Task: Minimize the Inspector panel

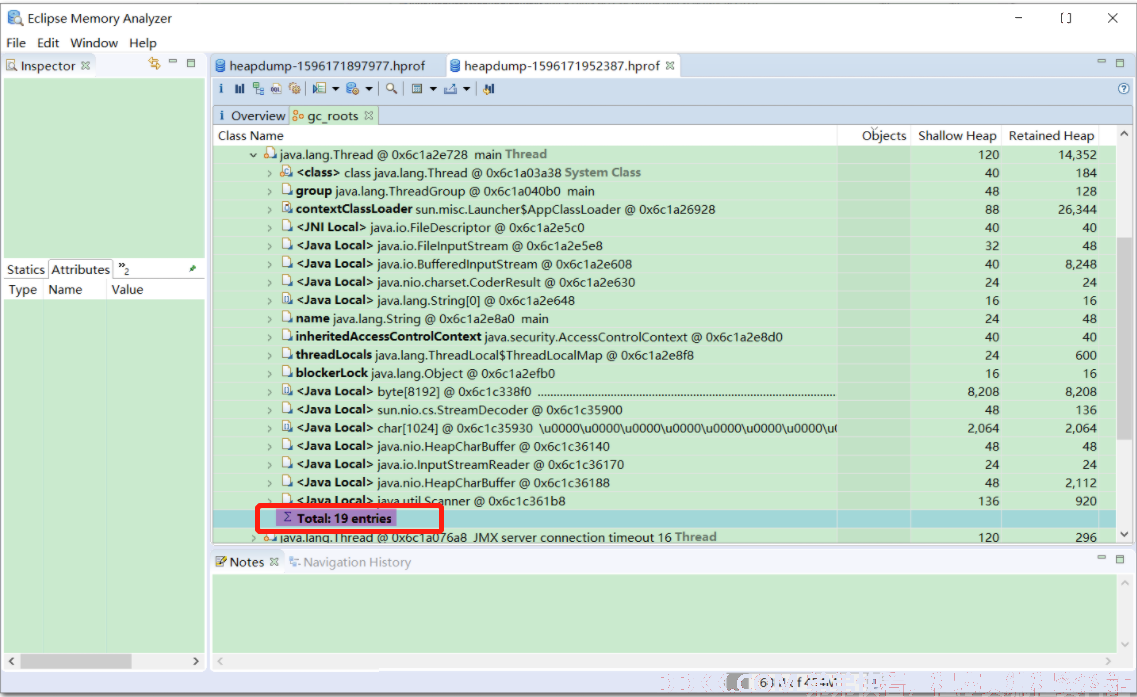Action: click(173, 62)
